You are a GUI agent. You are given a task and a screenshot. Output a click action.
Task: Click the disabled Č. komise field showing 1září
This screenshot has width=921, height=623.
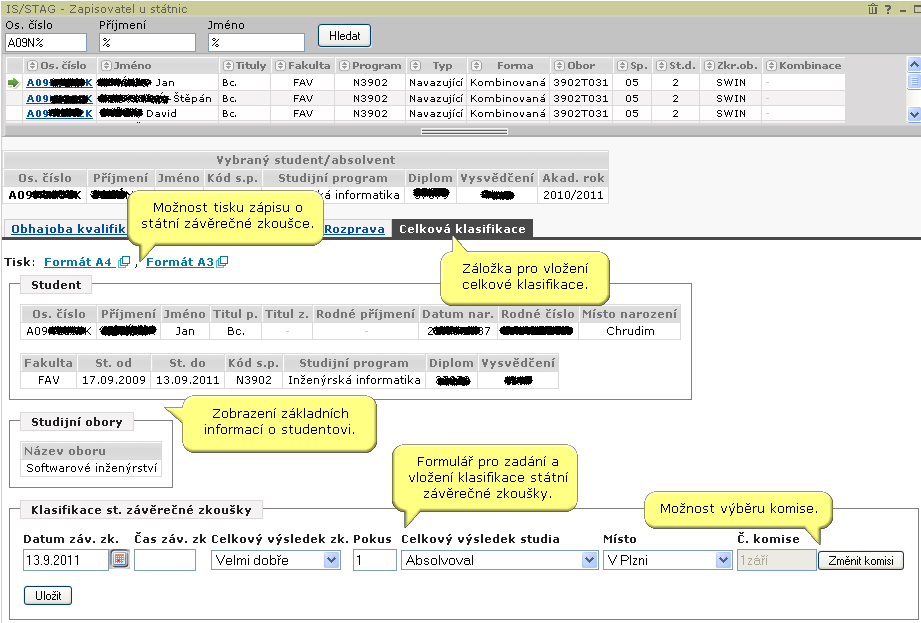tap(777, 560)
